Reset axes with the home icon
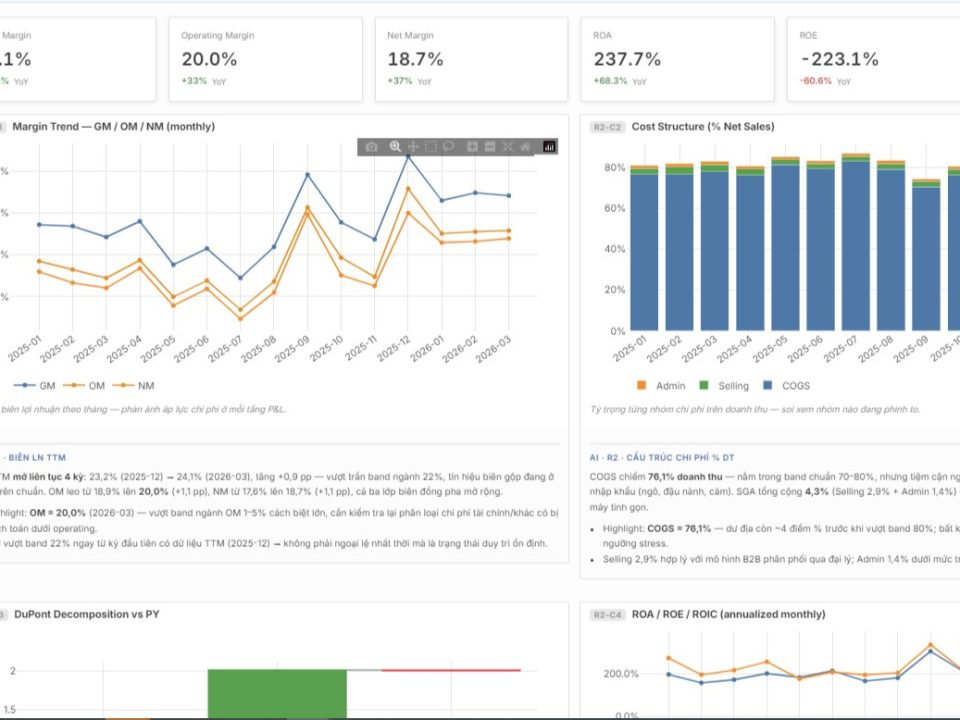The width and height of the screenshot is (960, 720). 525,146
